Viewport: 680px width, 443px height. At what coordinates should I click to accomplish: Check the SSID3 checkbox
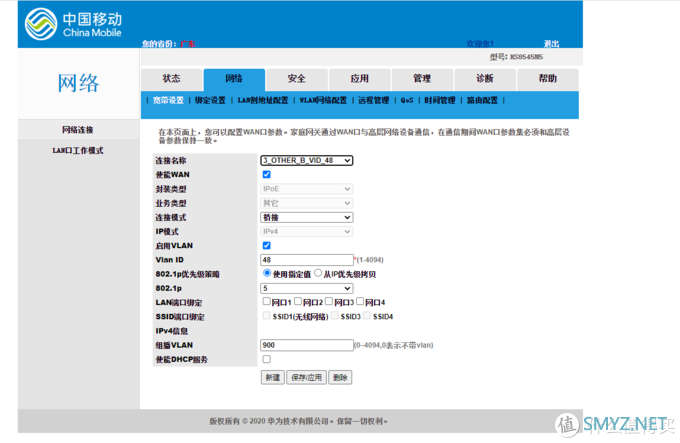pos(335,316)
